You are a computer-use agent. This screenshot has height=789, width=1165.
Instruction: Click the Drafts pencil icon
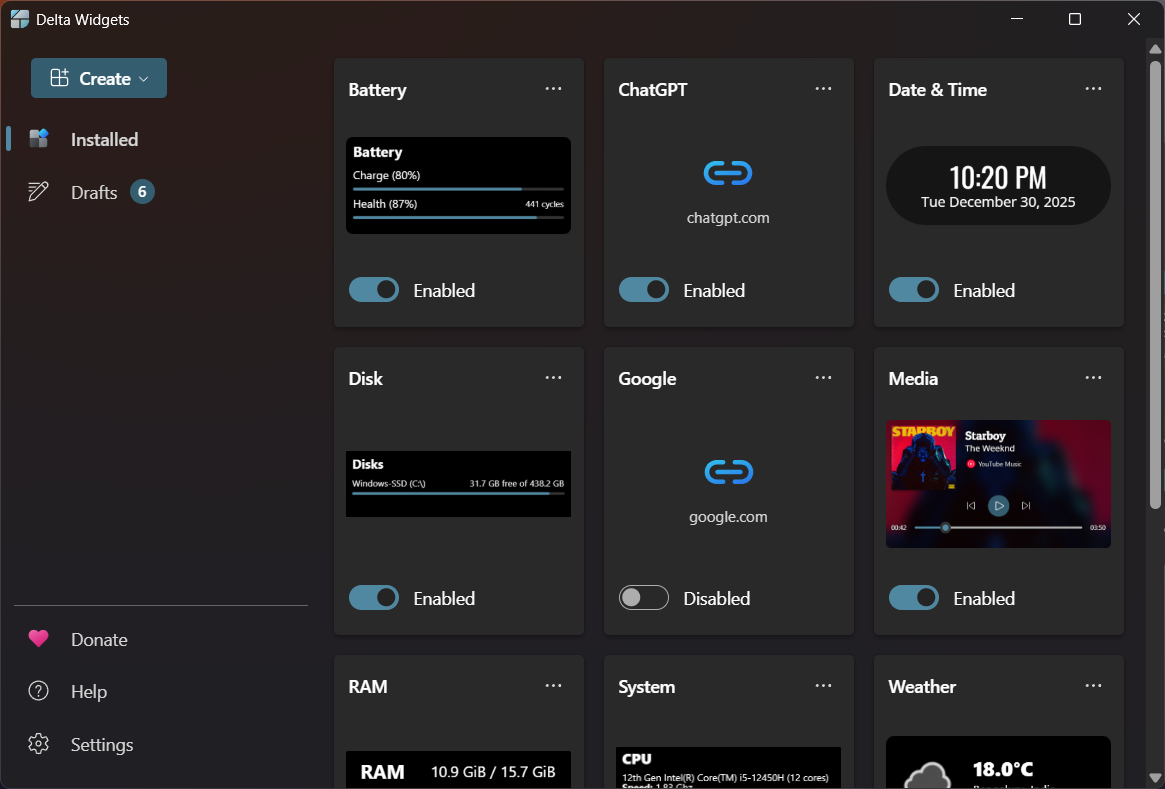[x=39, y=192]
